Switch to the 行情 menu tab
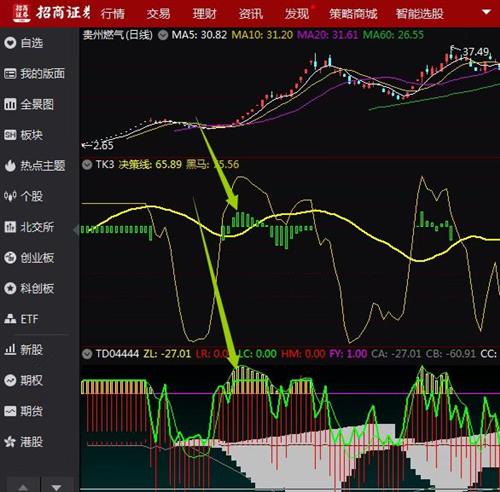 pyautogui.click(x=113, y=14)
